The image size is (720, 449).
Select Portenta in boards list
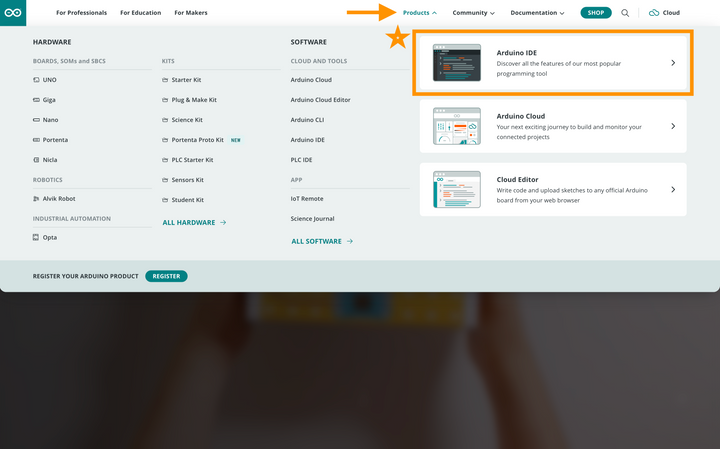[x=55, y=140]
